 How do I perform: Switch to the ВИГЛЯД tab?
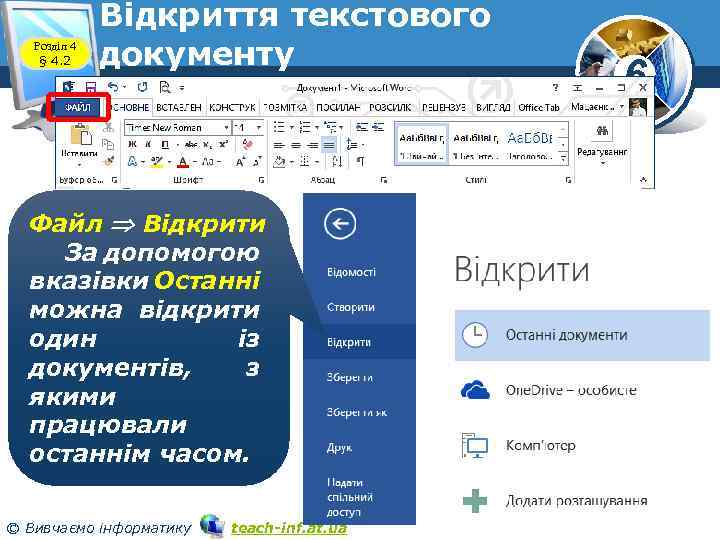tap(493, 108)
